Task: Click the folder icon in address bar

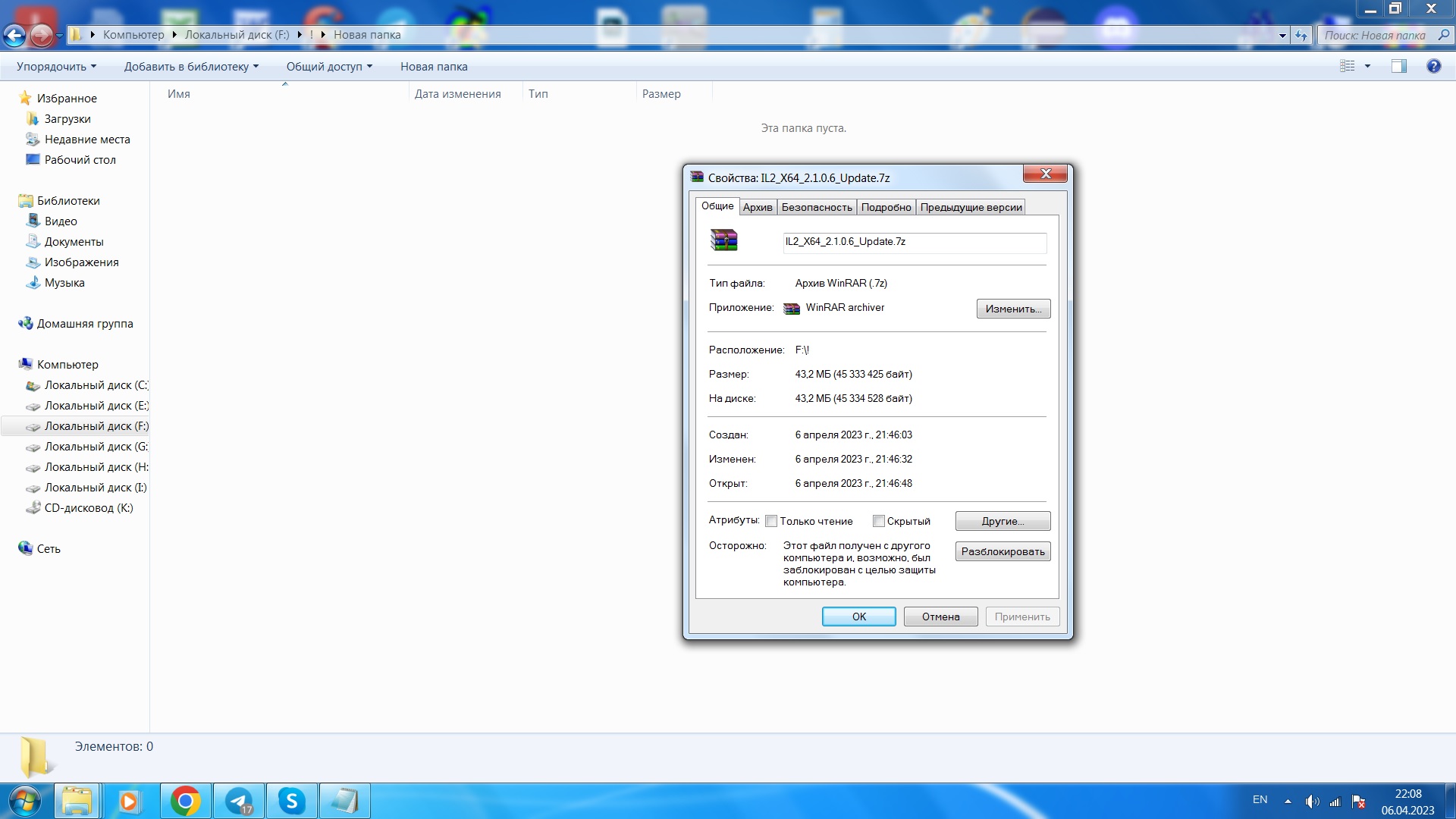Action: click(x=76, y=34)
